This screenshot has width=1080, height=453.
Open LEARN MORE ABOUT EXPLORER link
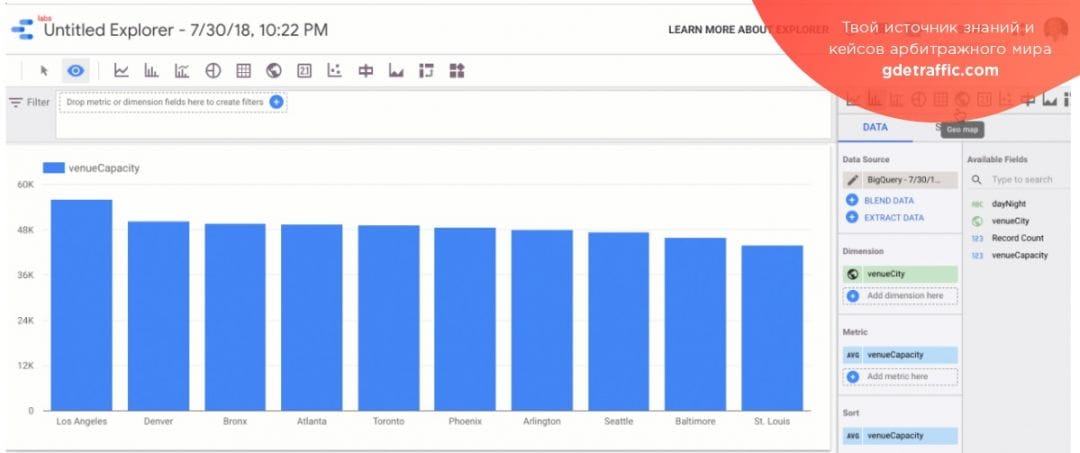click(x=748, y=30)
